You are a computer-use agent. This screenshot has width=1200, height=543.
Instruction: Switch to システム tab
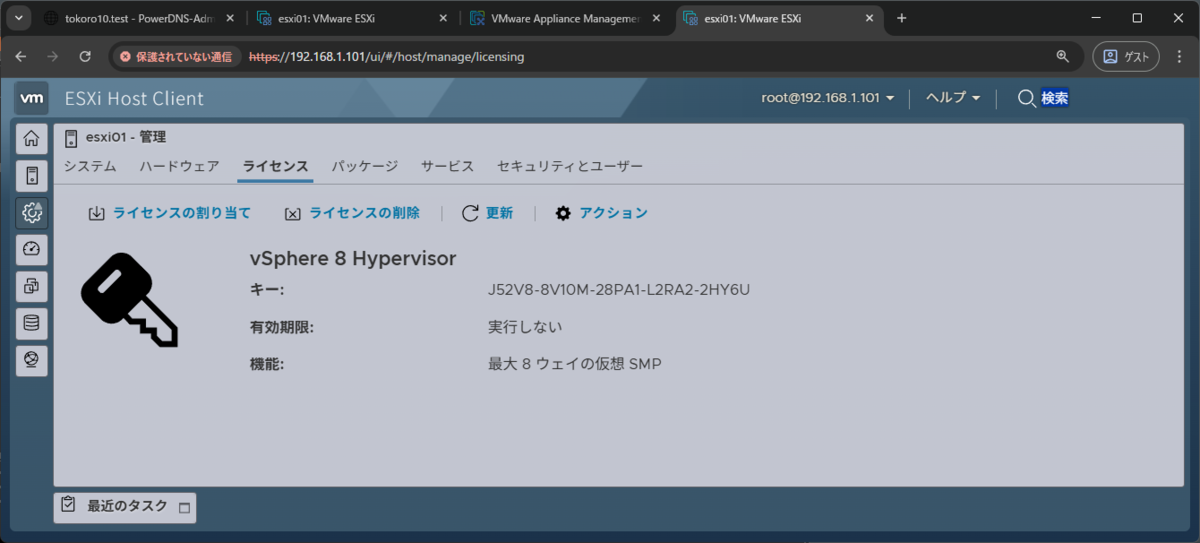[90, 166]
